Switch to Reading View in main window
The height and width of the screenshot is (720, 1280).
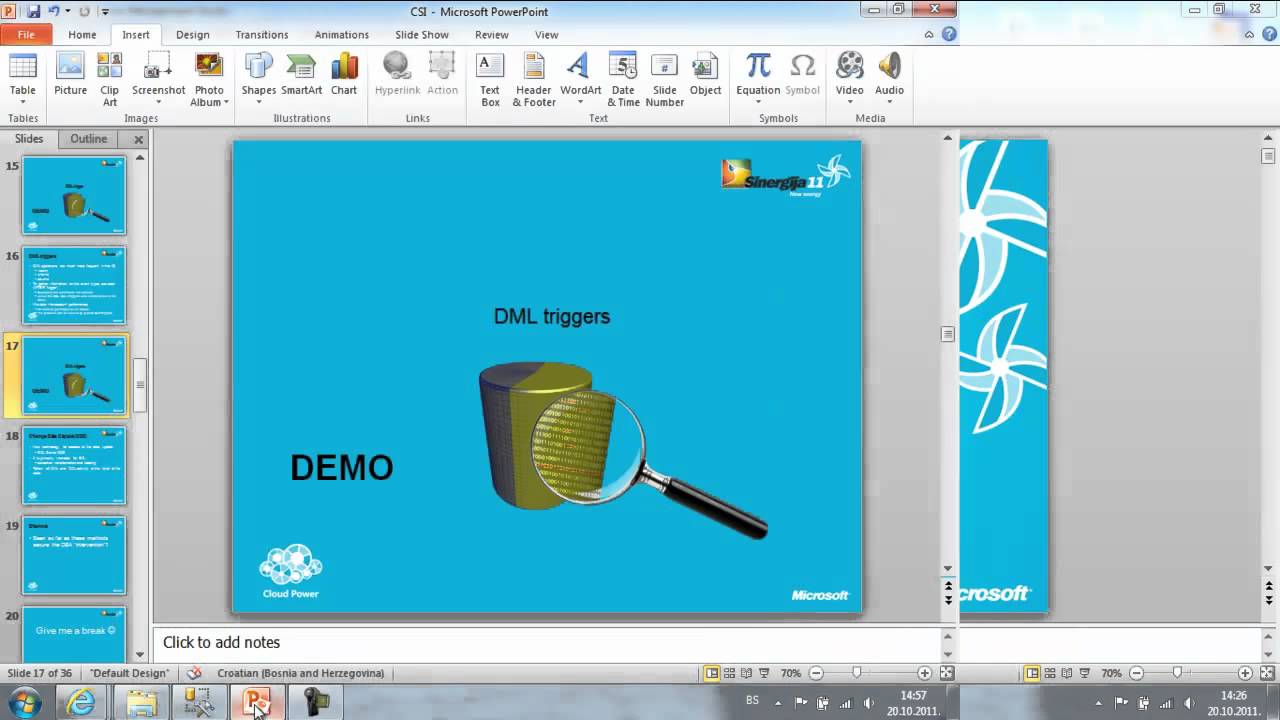point(747,673)
